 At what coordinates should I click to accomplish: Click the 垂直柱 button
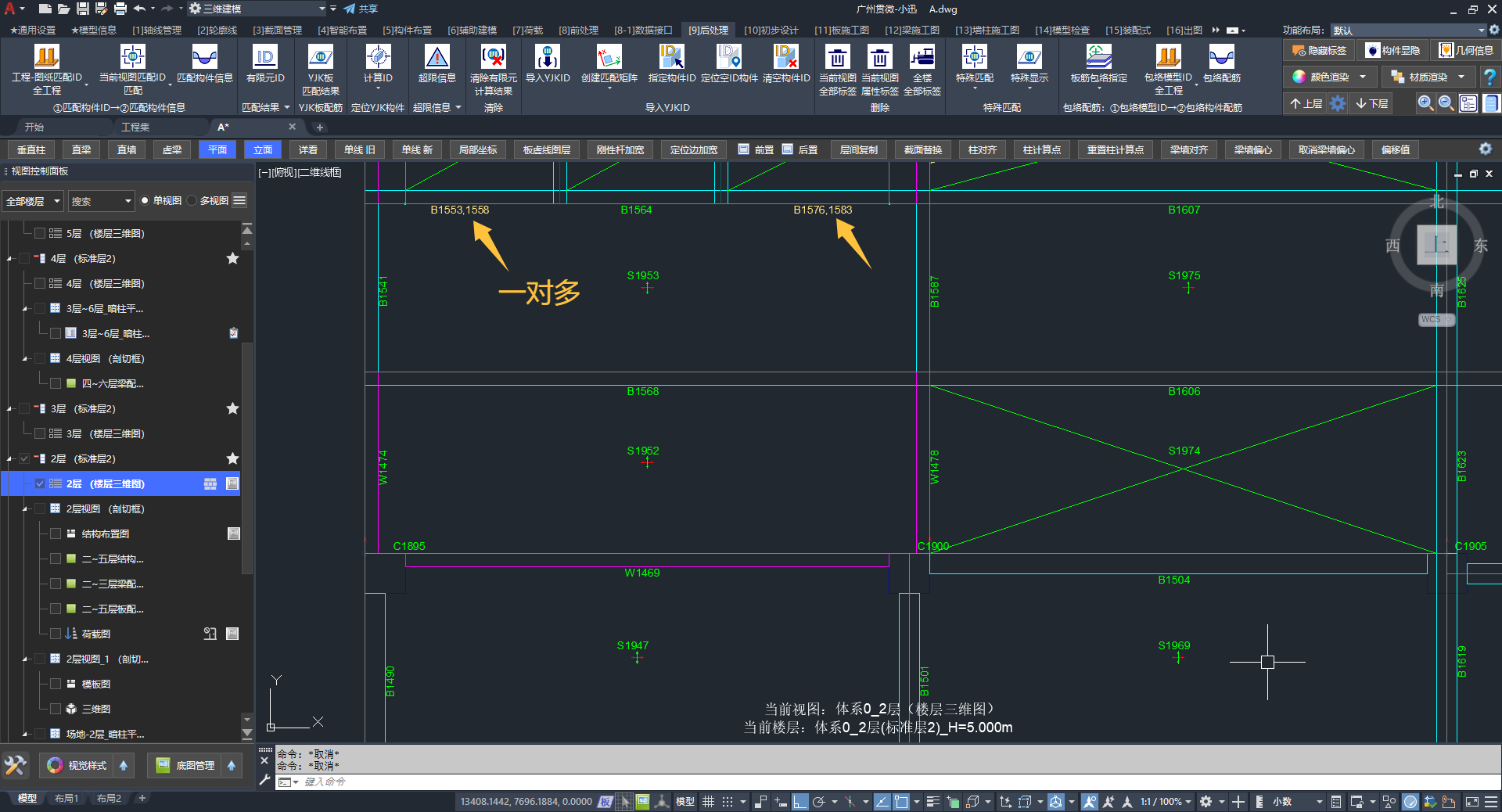point(31,149)
